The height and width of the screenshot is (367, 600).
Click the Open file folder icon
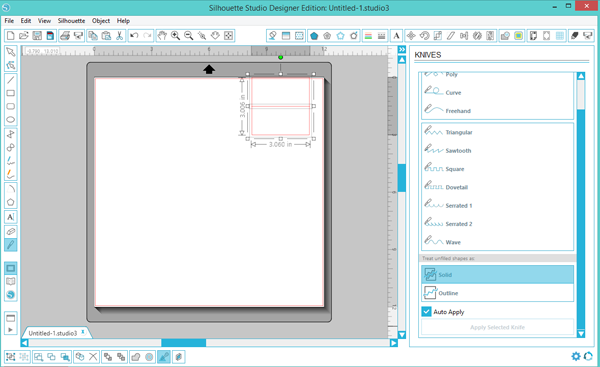point(24,36)
